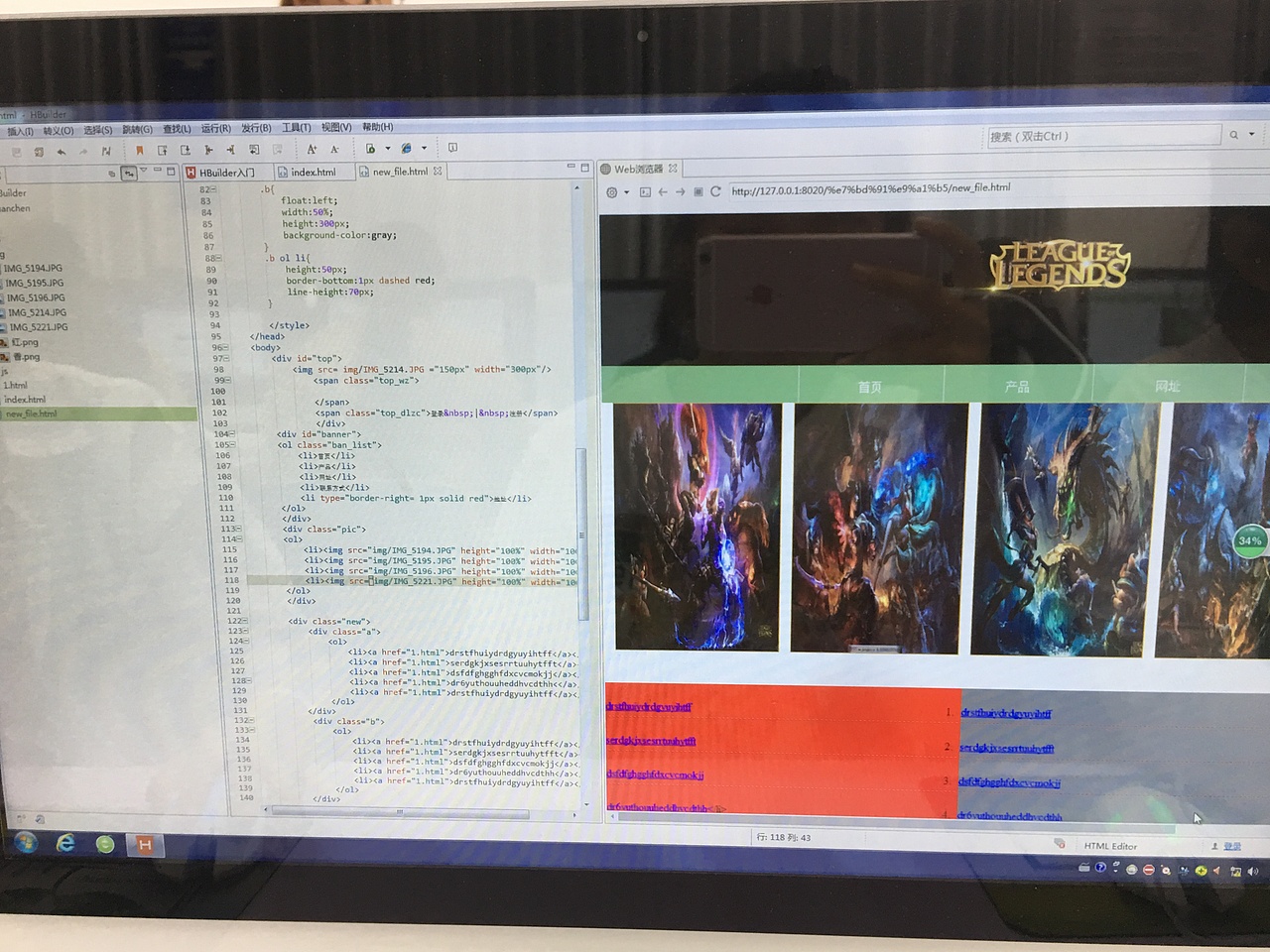Click the 首页 nav link in preview

[x=870, y=387]
